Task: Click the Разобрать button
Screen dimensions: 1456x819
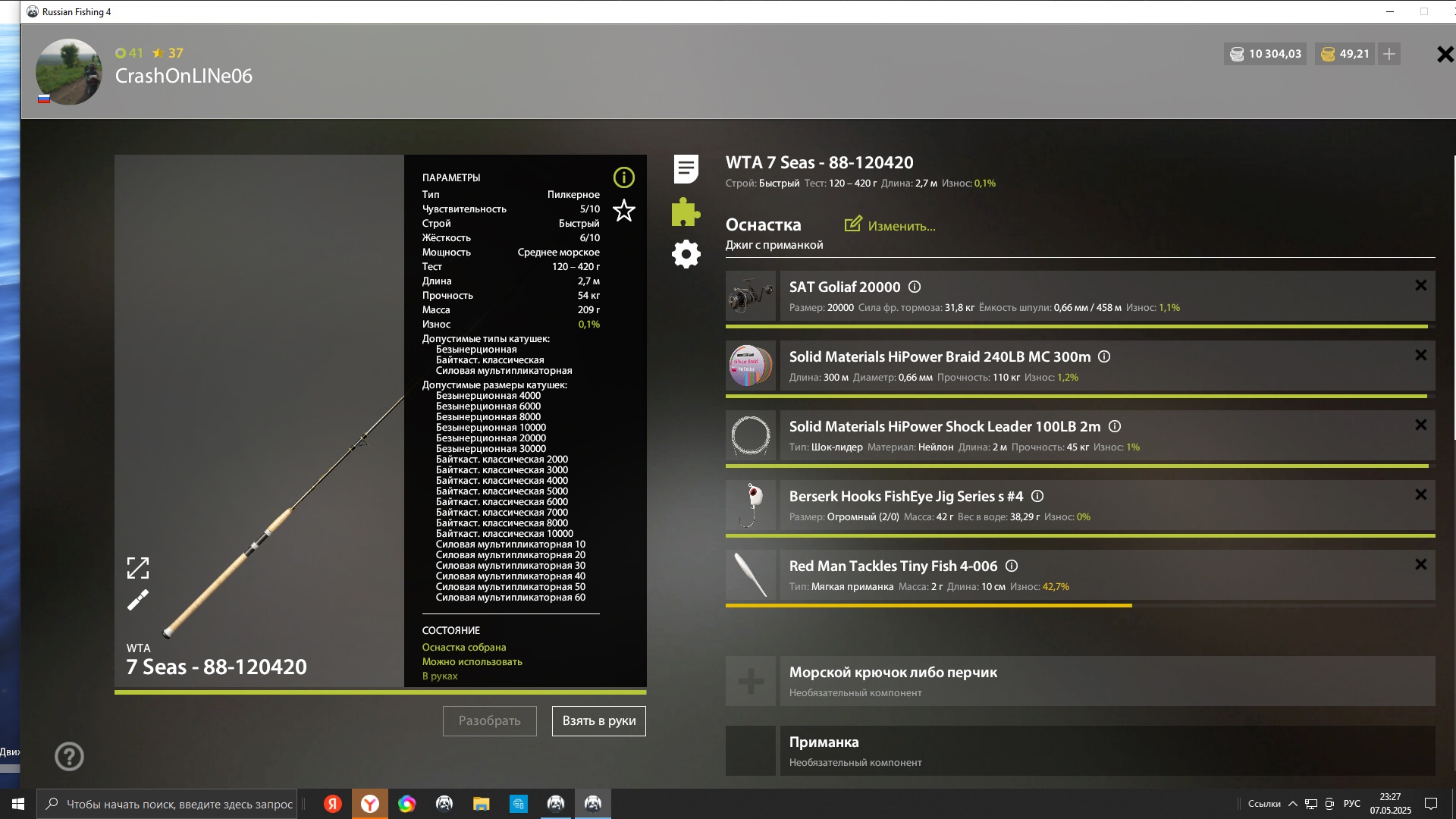Action: (x=490, y=721)
